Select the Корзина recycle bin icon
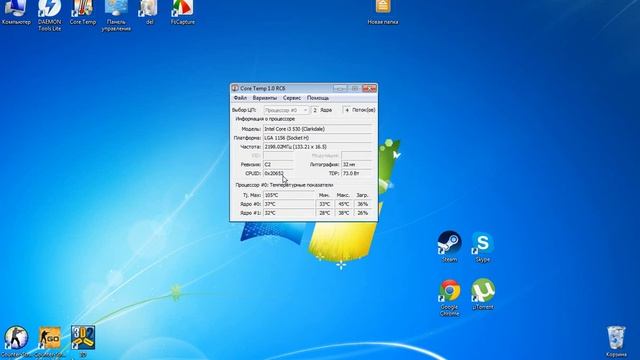The image size is (640, 360). (616, 341)
